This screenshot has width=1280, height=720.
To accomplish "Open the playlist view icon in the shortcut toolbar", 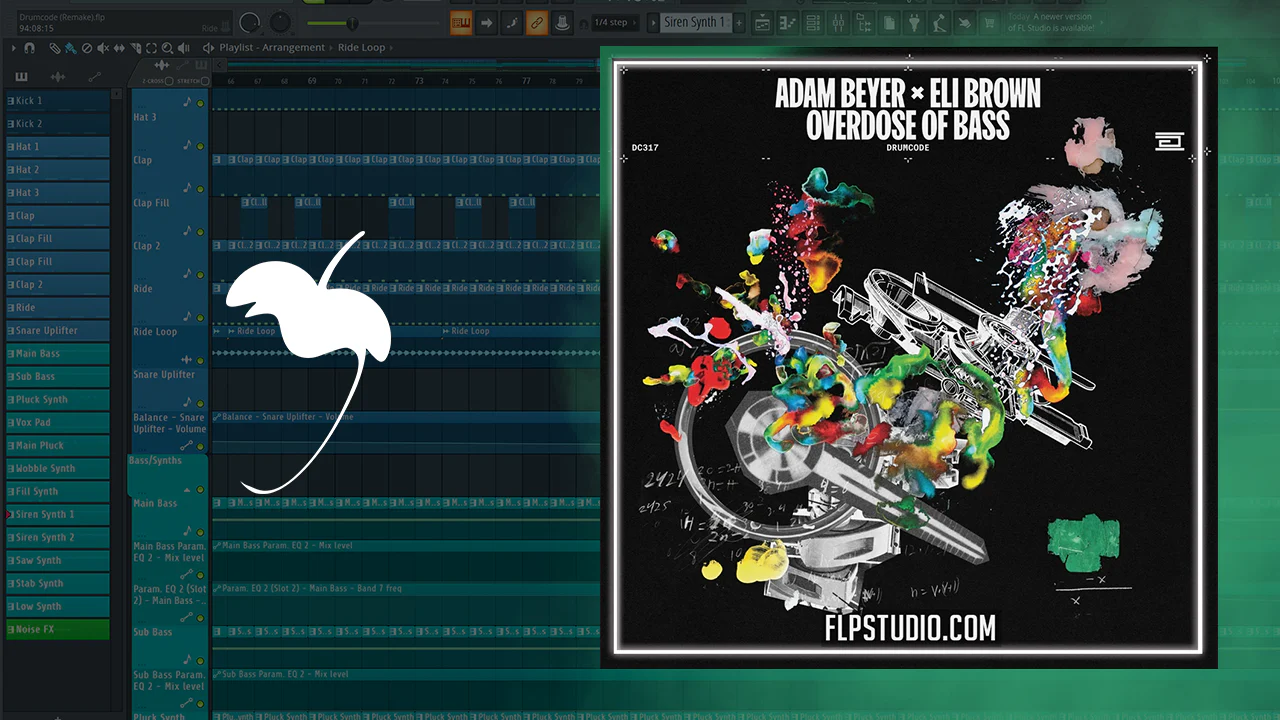I will [x=762, y=22].
